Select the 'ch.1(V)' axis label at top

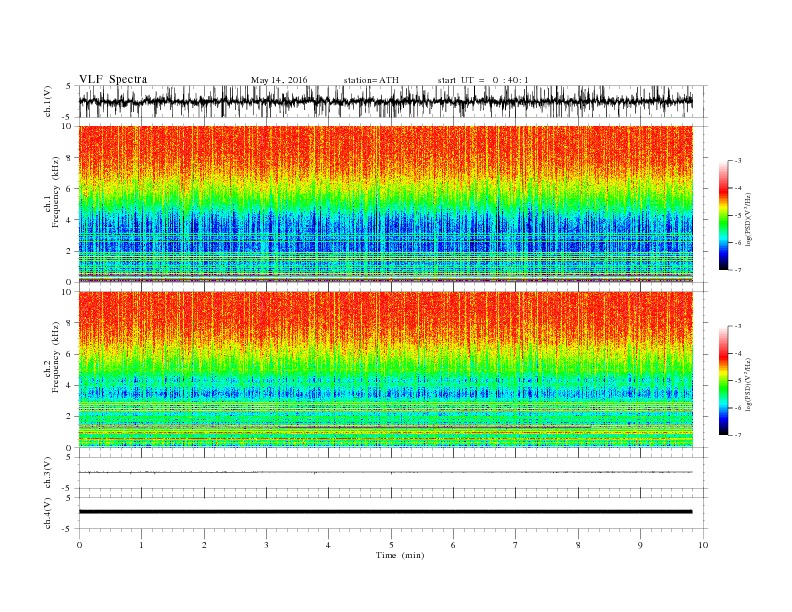[x=48, y=103]
